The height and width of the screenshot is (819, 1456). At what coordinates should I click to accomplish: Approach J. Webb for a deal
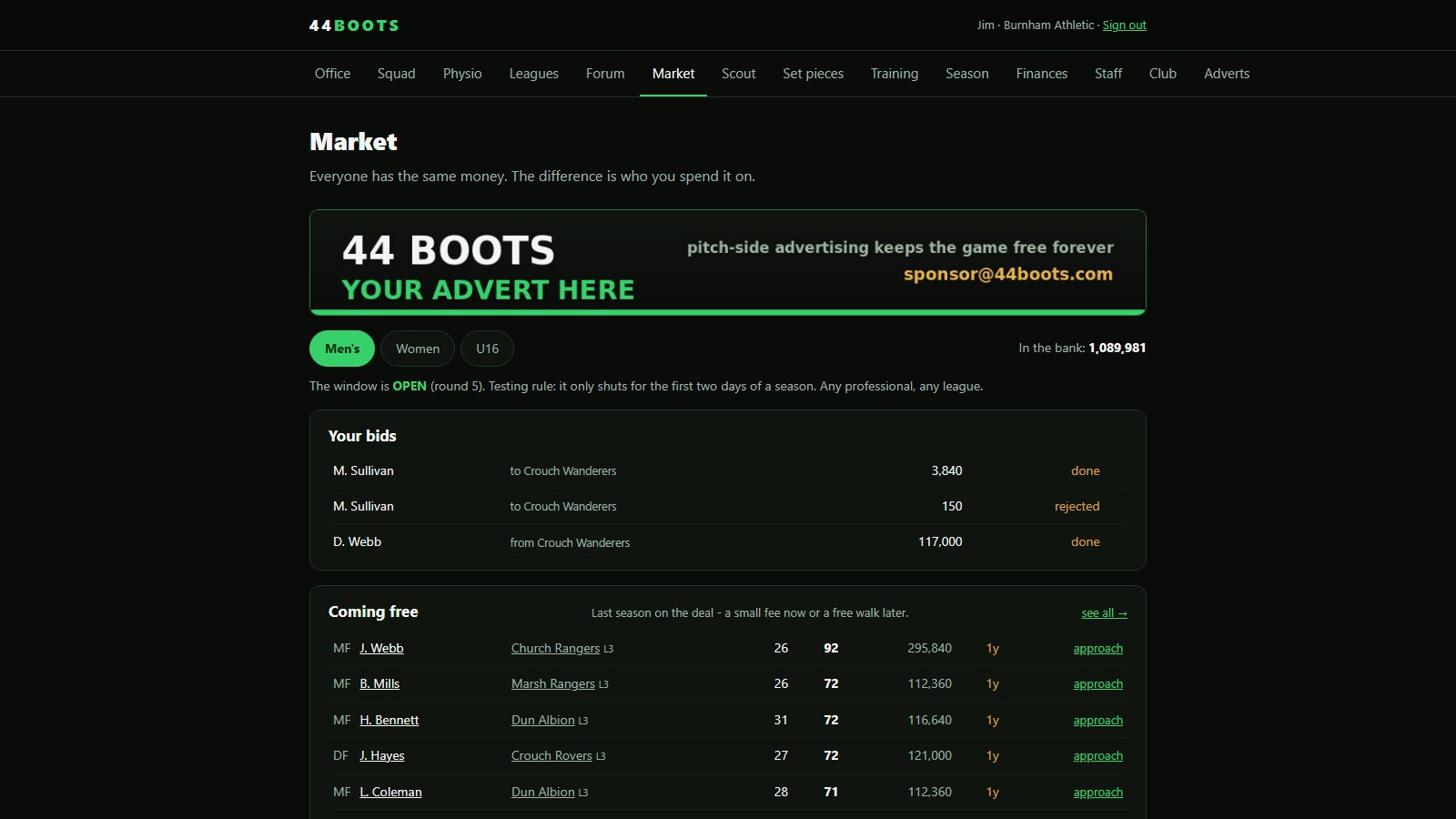click(1097, 648)
